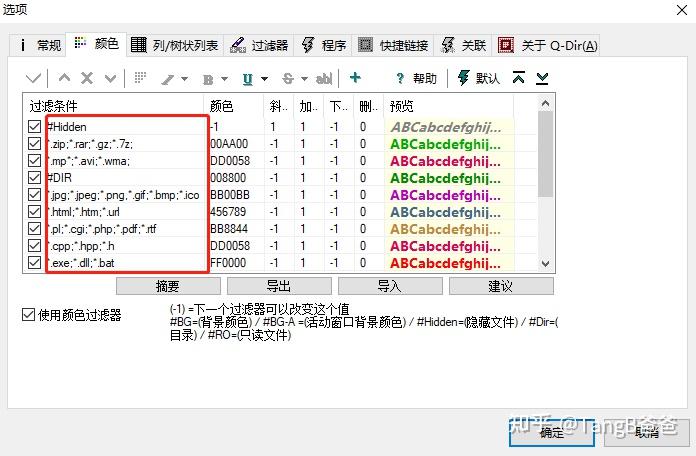Click the 颜色 column header
Image resolution: width=696 pixels, height=456 pixels.
tap(233, 106)
